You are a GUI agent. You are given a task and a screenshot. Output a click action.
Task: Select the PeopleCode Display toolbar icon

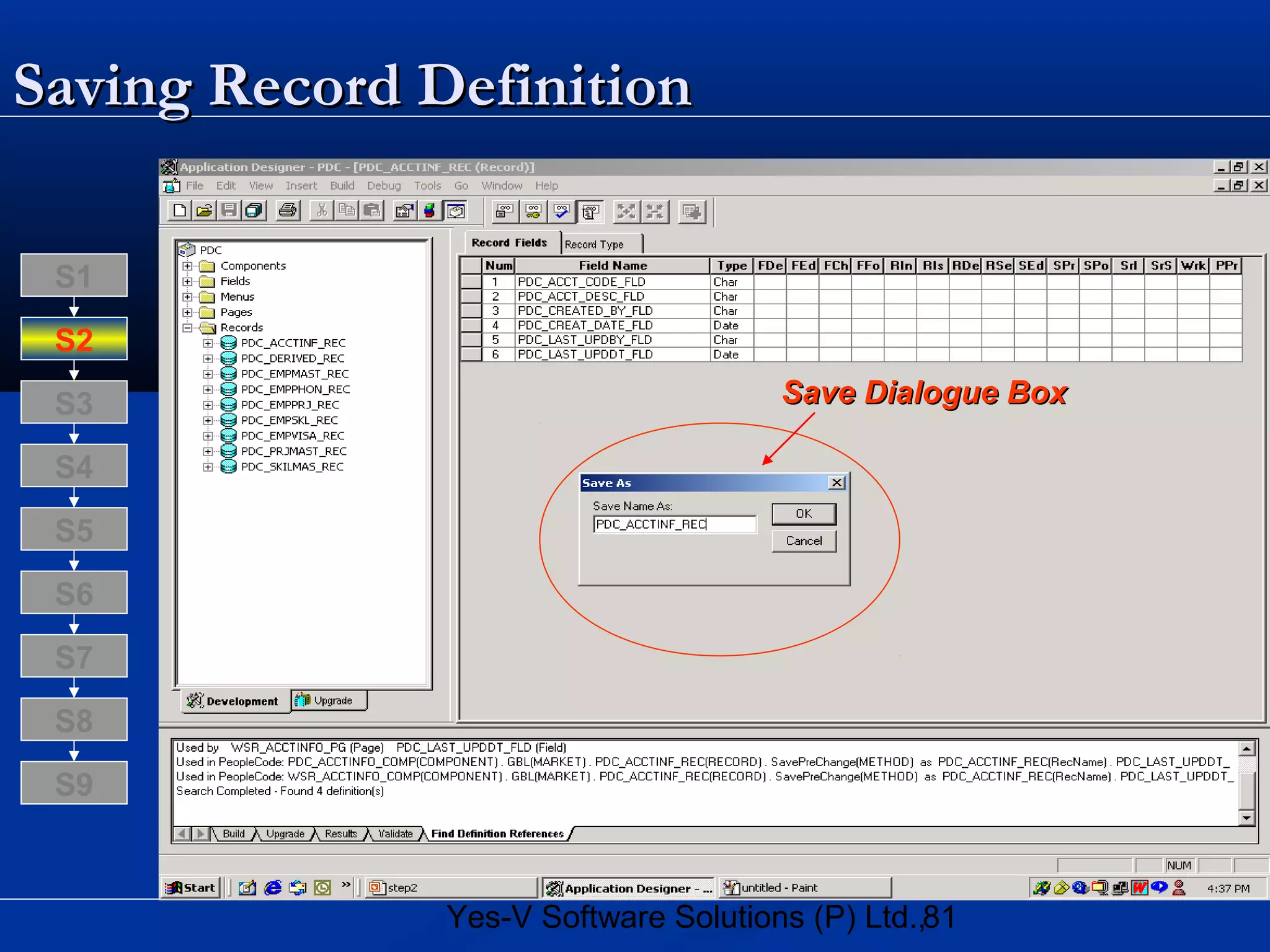(x=590, y=212)
